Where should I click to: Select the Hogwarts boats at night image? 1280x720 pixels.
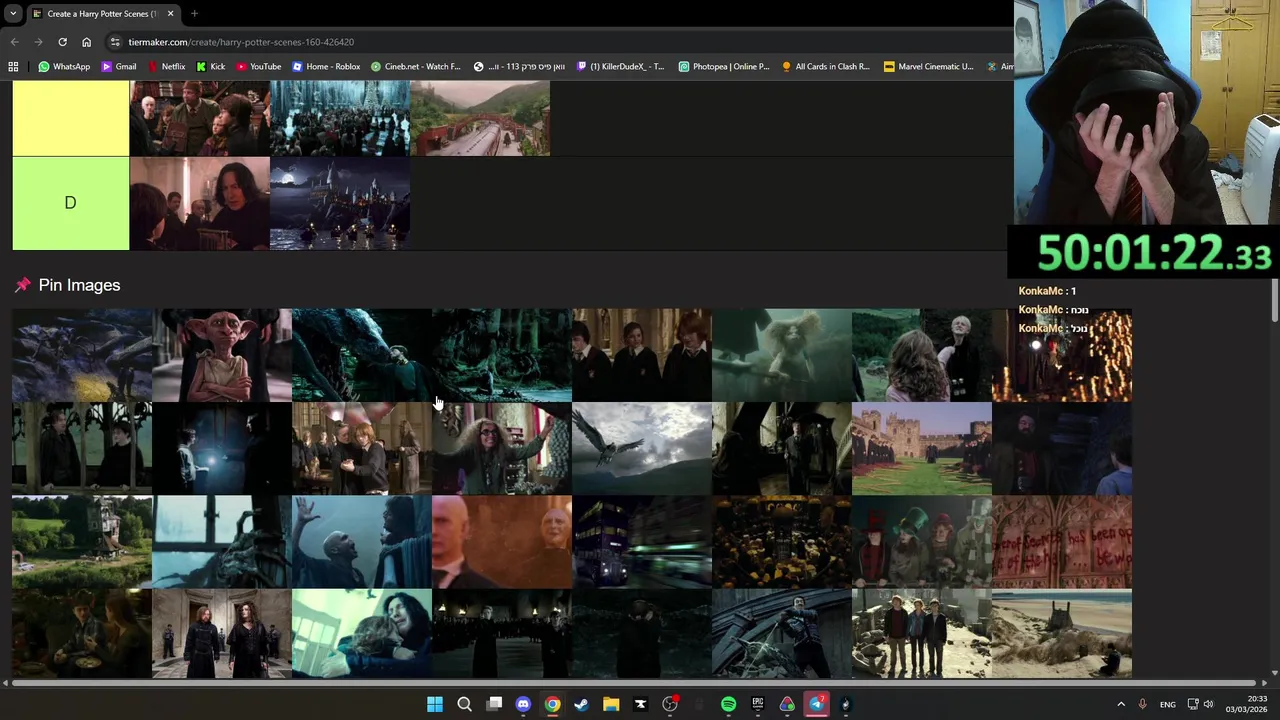coord(340,203)
